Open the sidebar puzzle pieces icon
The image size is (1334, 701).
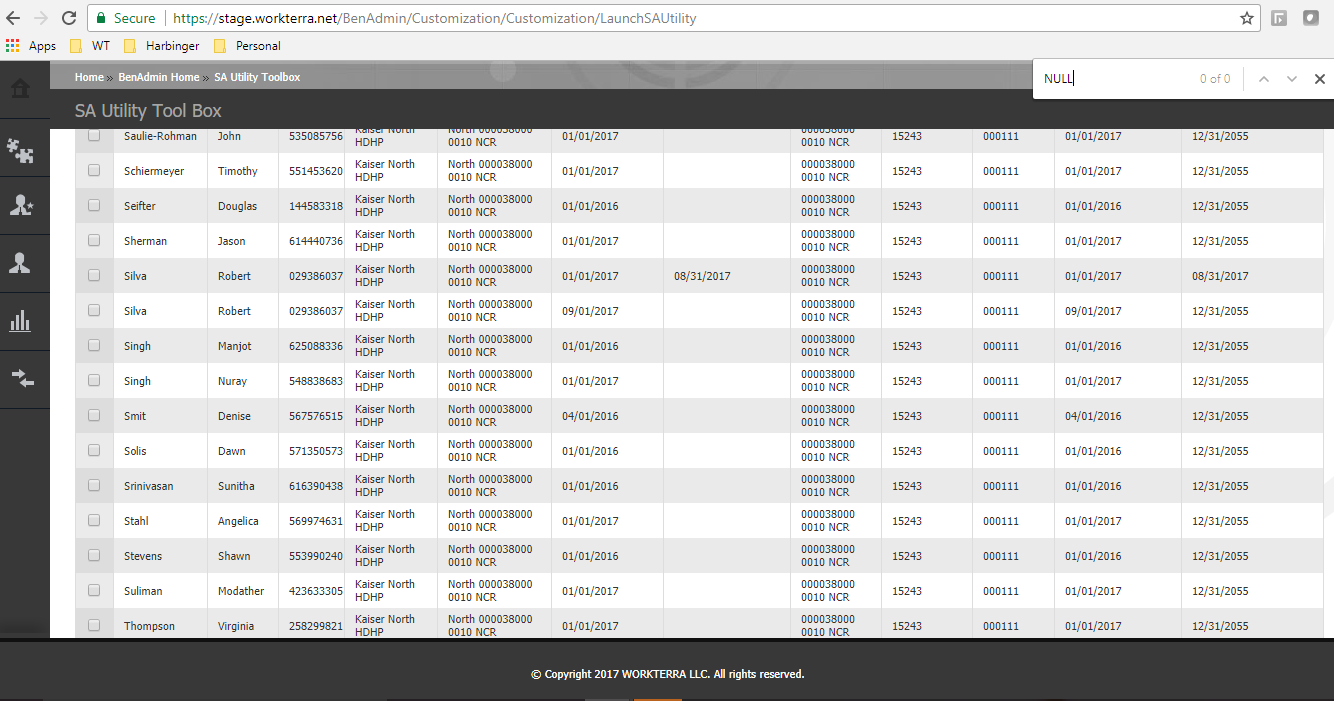(x=20, y=150)
